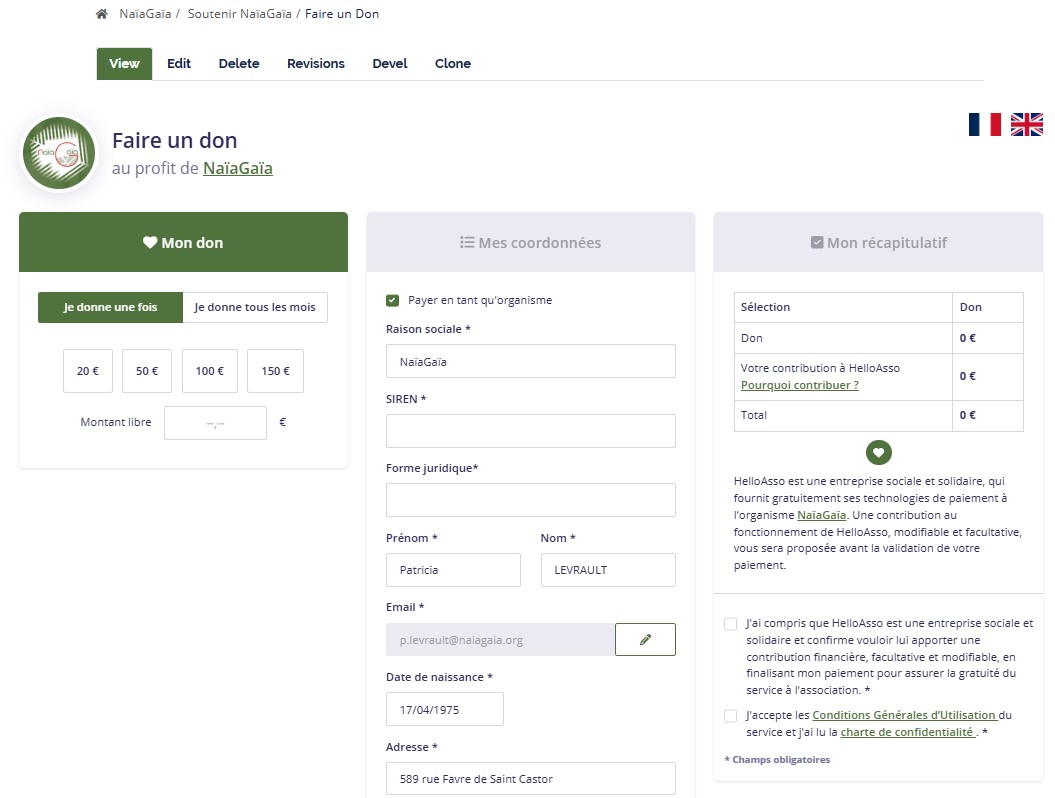Click the disabled Email field
1055x798 pixels.
pos(501,639)
